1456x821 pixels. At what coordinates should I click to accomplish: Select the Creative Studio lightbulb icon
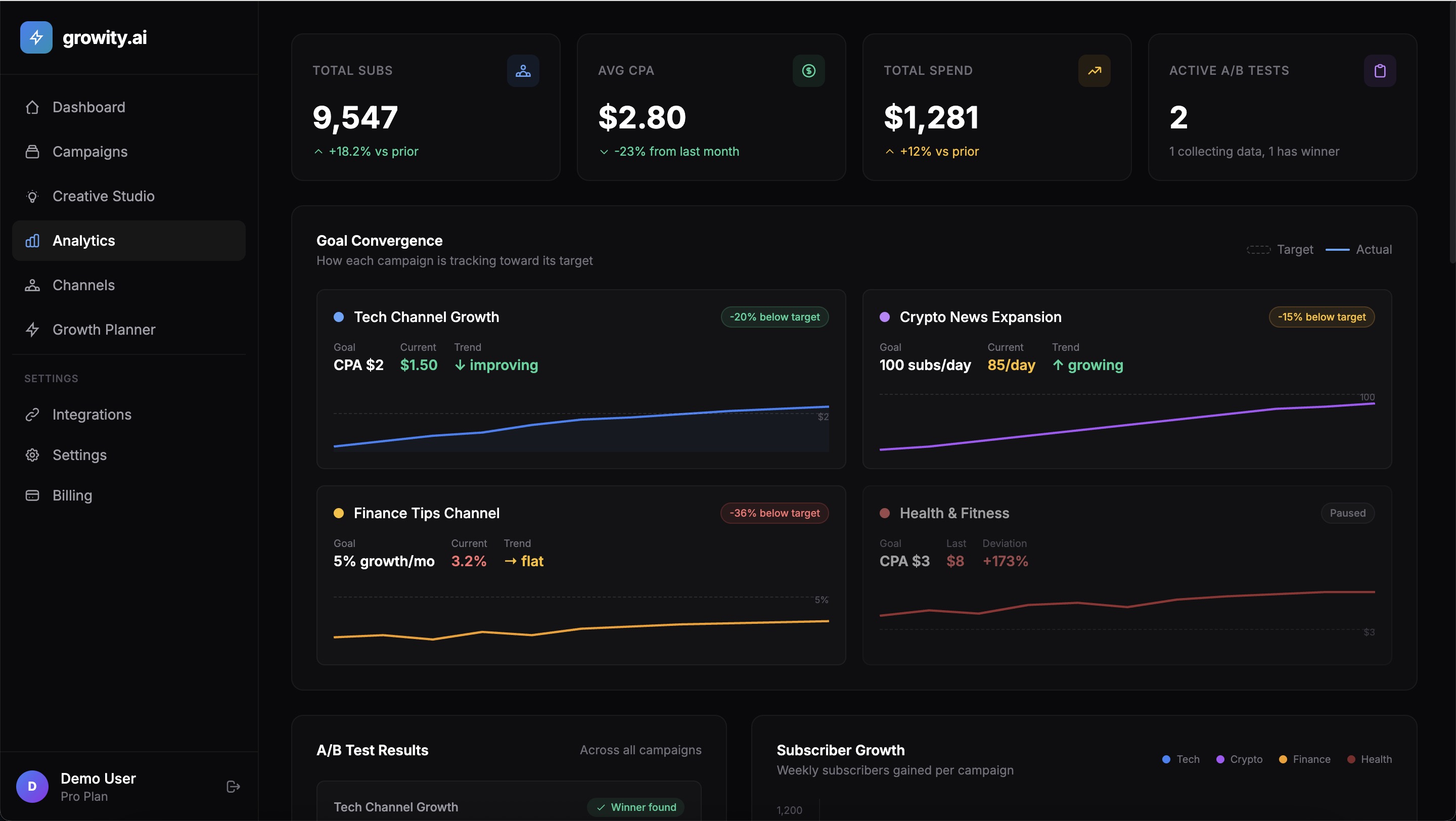(32, 196)
